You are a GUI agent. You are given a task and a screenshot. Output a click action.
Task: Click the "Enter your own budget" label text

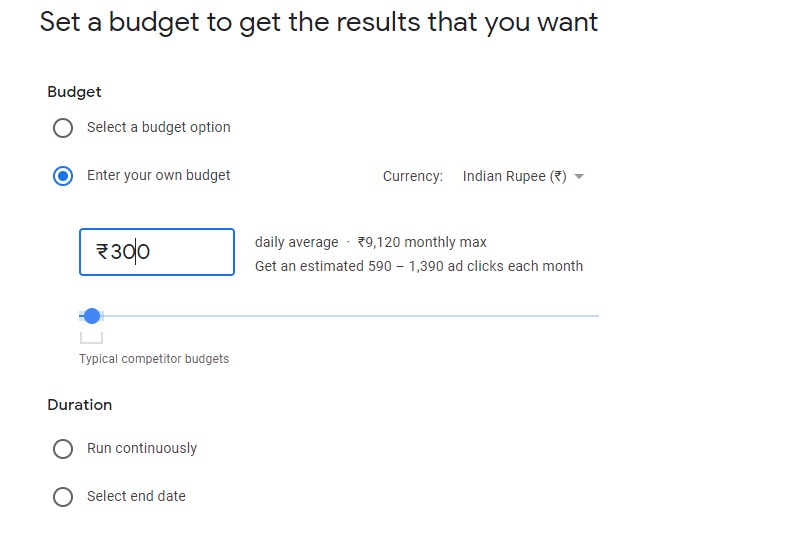(x=158, y=175)
